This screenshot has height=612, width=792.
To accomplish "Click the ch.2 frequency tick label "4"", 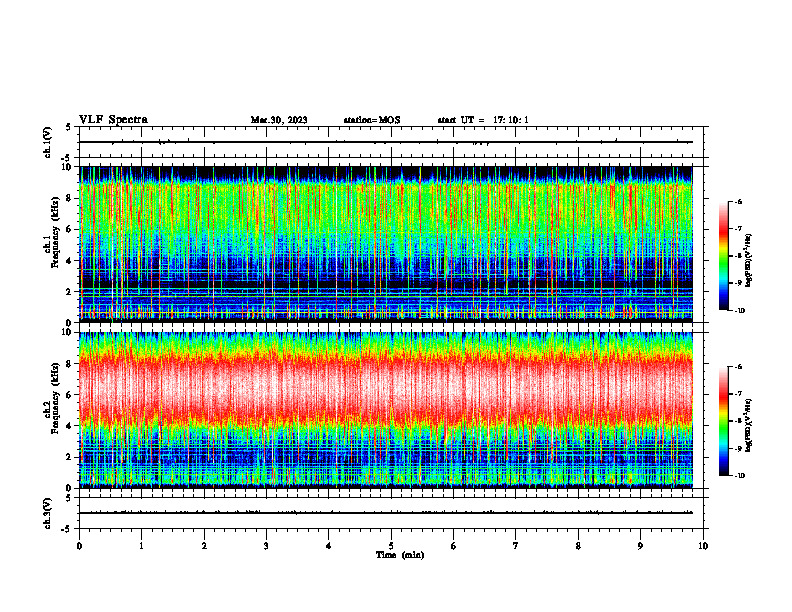I will (x=70, y=426).
